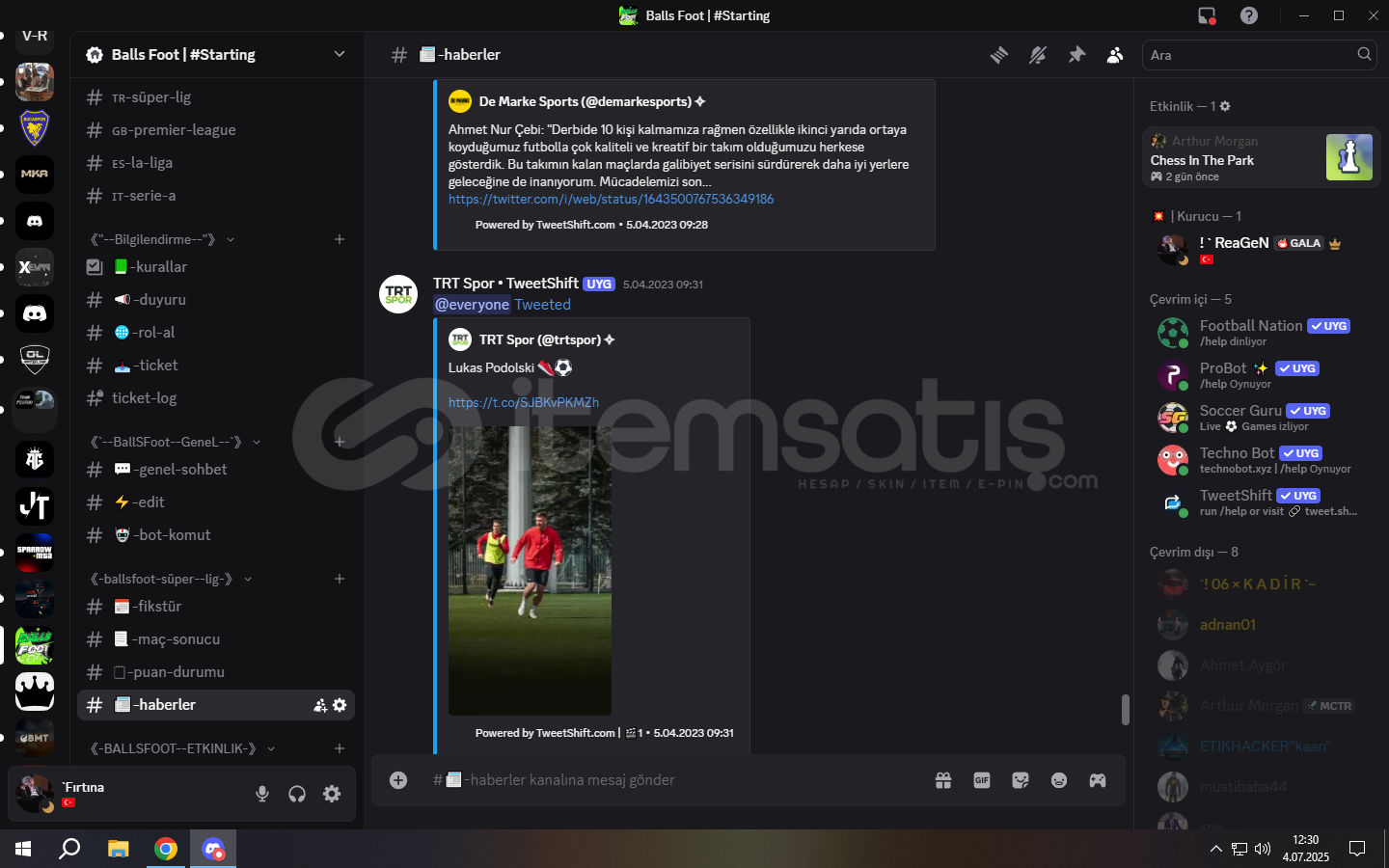This screenshot has width=1389, height=868.
Task: Open the edit channel
Action: point(216,502)
